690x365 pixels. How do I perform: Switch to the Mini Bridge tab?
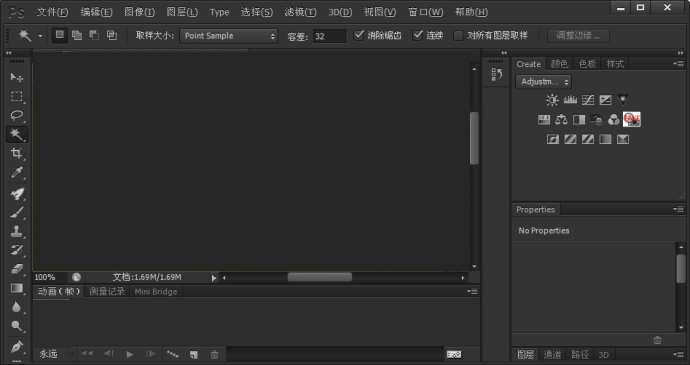coord(156,291)
